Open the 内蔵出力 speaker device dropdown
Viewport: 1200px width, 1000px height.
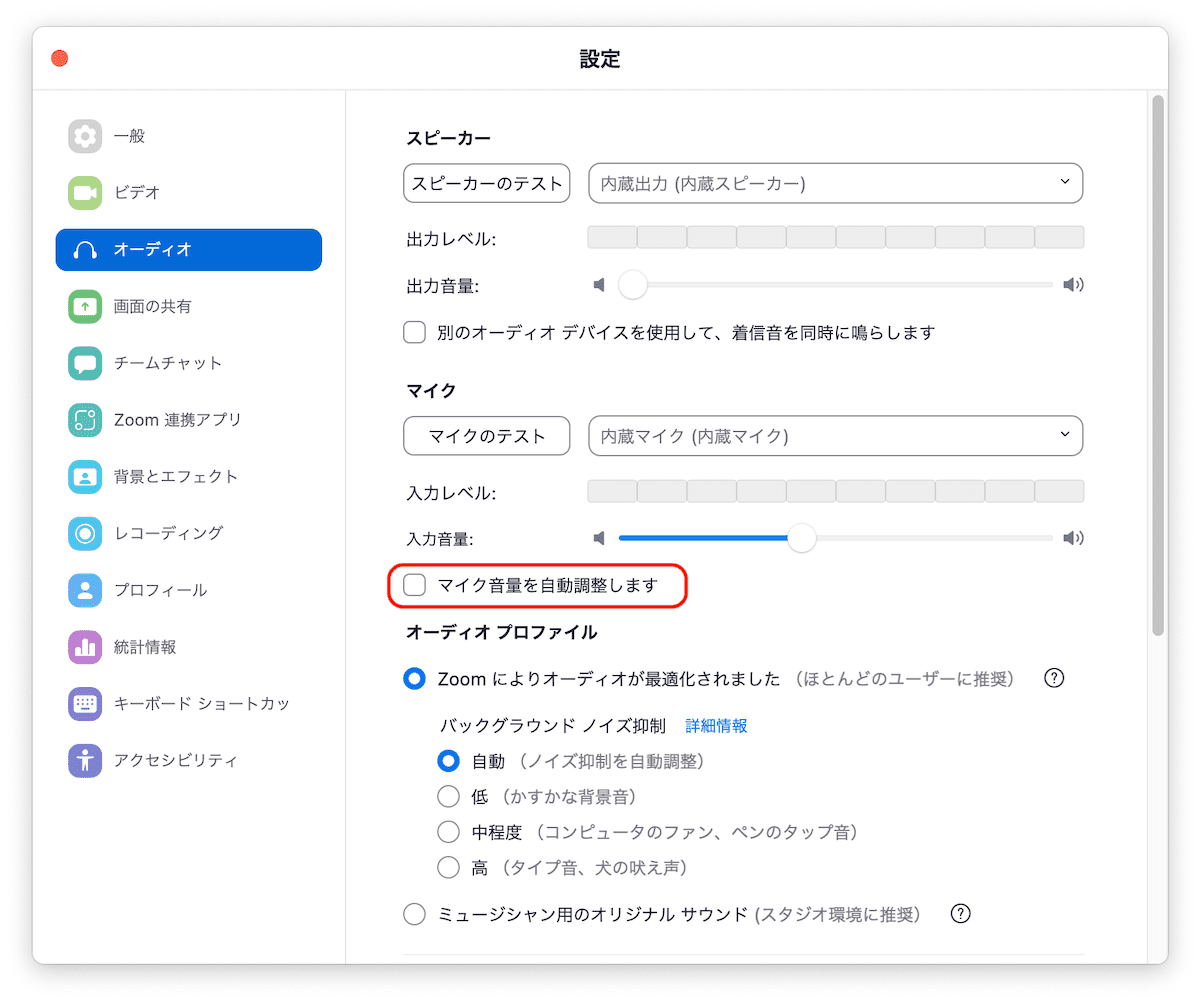(835, 183)
